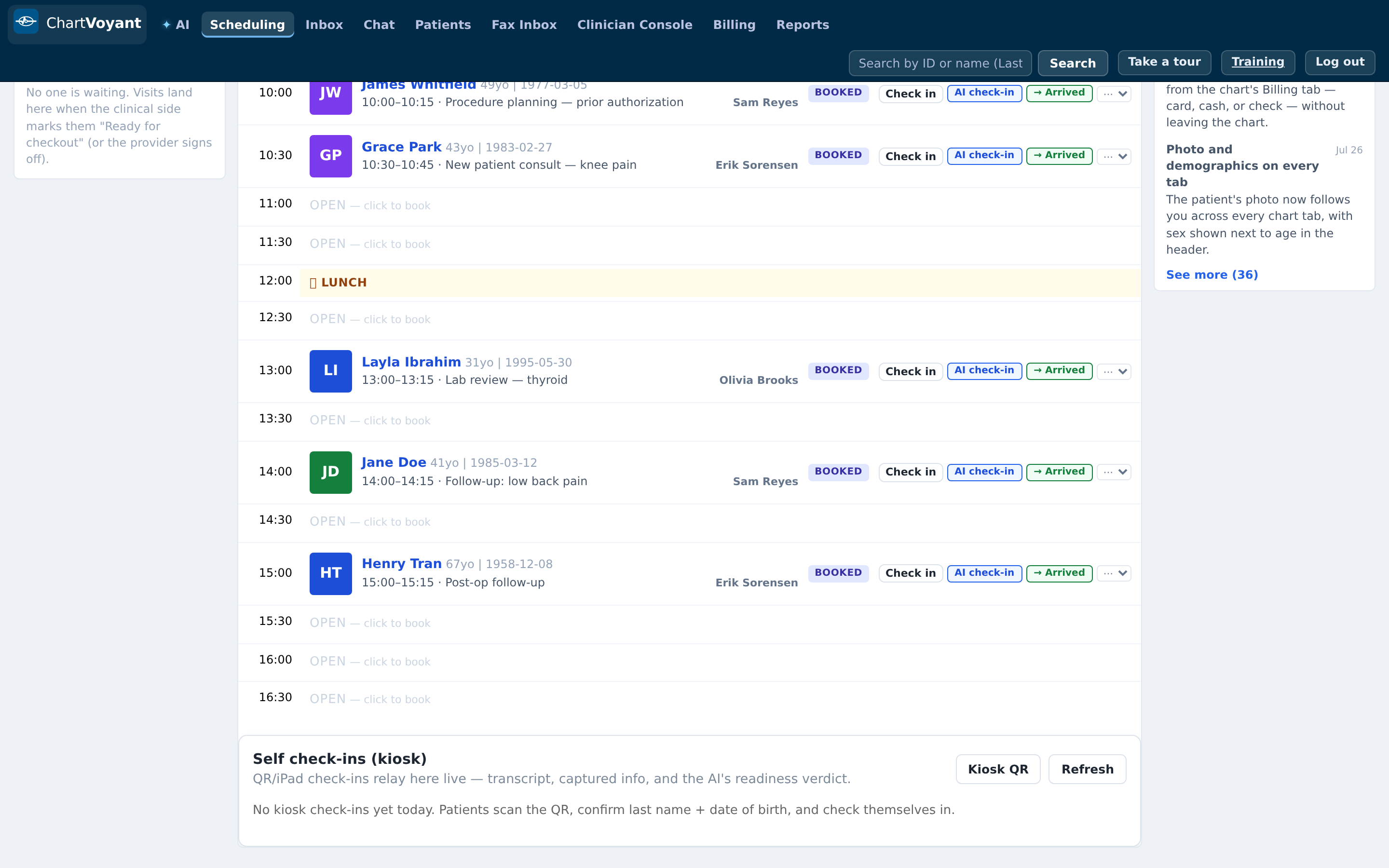
Task: Open Grace Park's patient chart link
Action: pyautogui.click(x=401, y=147)
